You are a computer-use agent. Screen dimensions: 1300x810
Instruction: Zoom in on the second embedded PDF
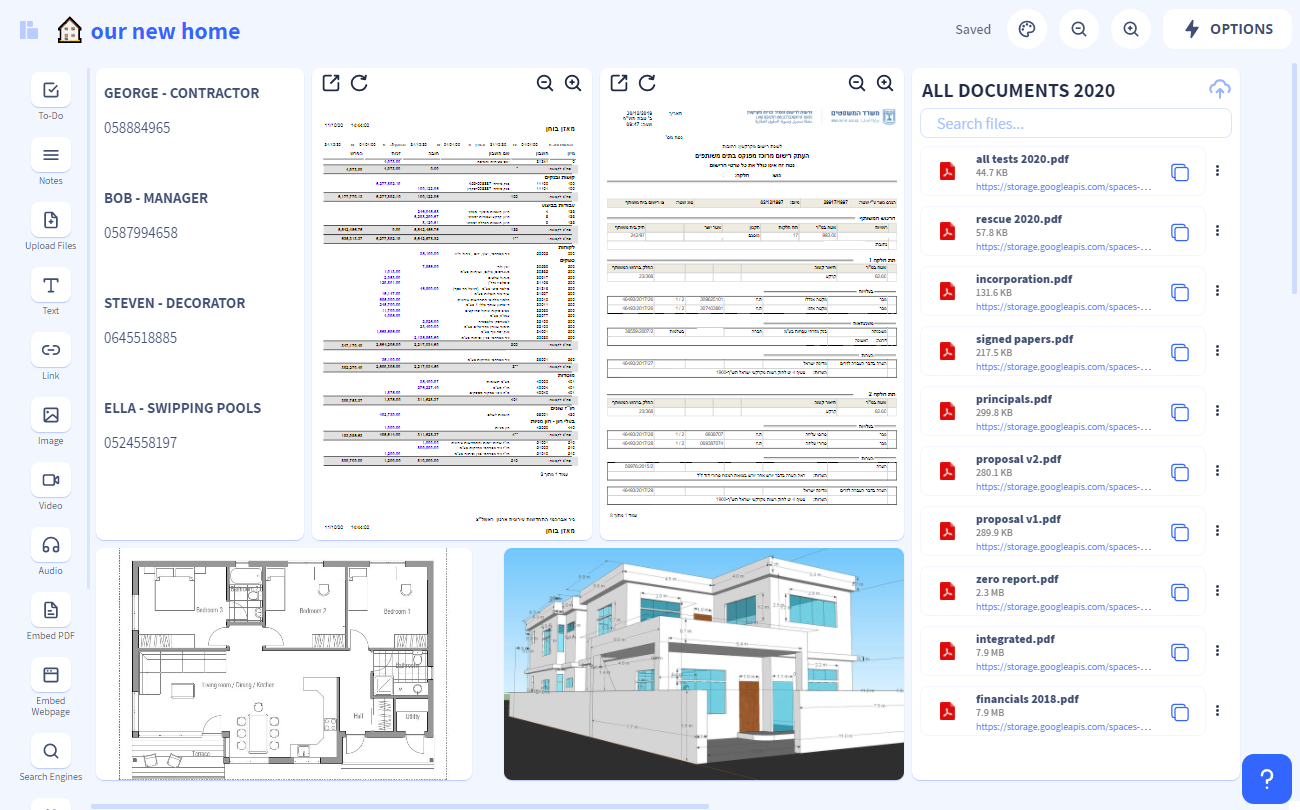(885, 83)
